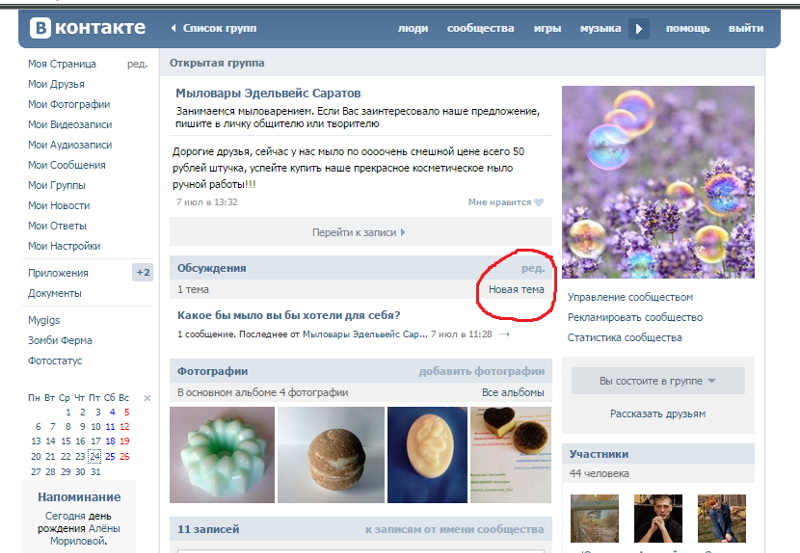Image resolution: width=800 pixels, height=553 pixels.
Task: Open Статистика сообщества
Action: tap(624, 338)
